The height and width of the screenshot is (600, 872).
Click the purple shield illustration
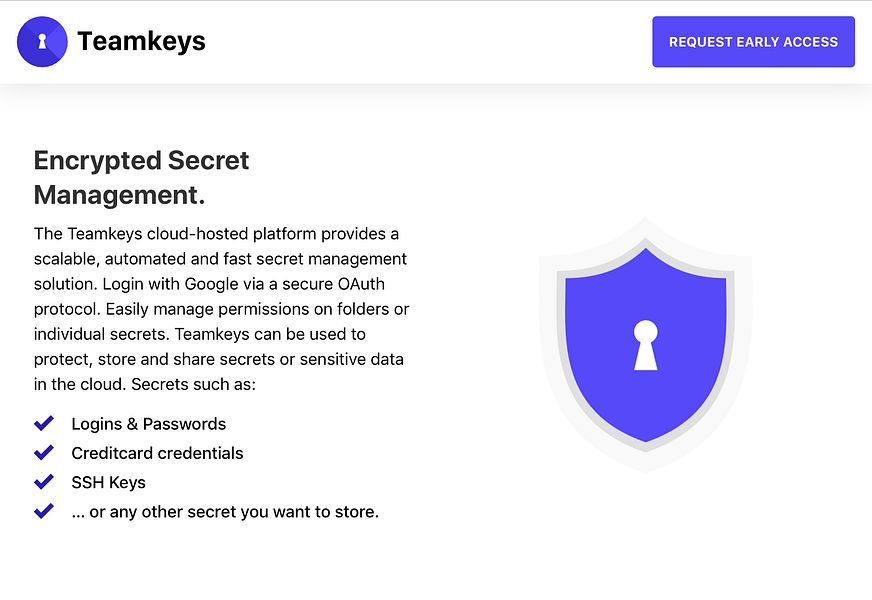click(646, 345)
